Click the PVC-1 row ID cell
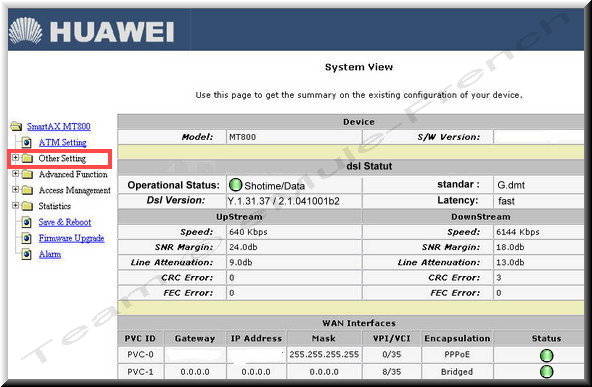The height and width of the screenshot is (387, 592). (x=140, y=372)
